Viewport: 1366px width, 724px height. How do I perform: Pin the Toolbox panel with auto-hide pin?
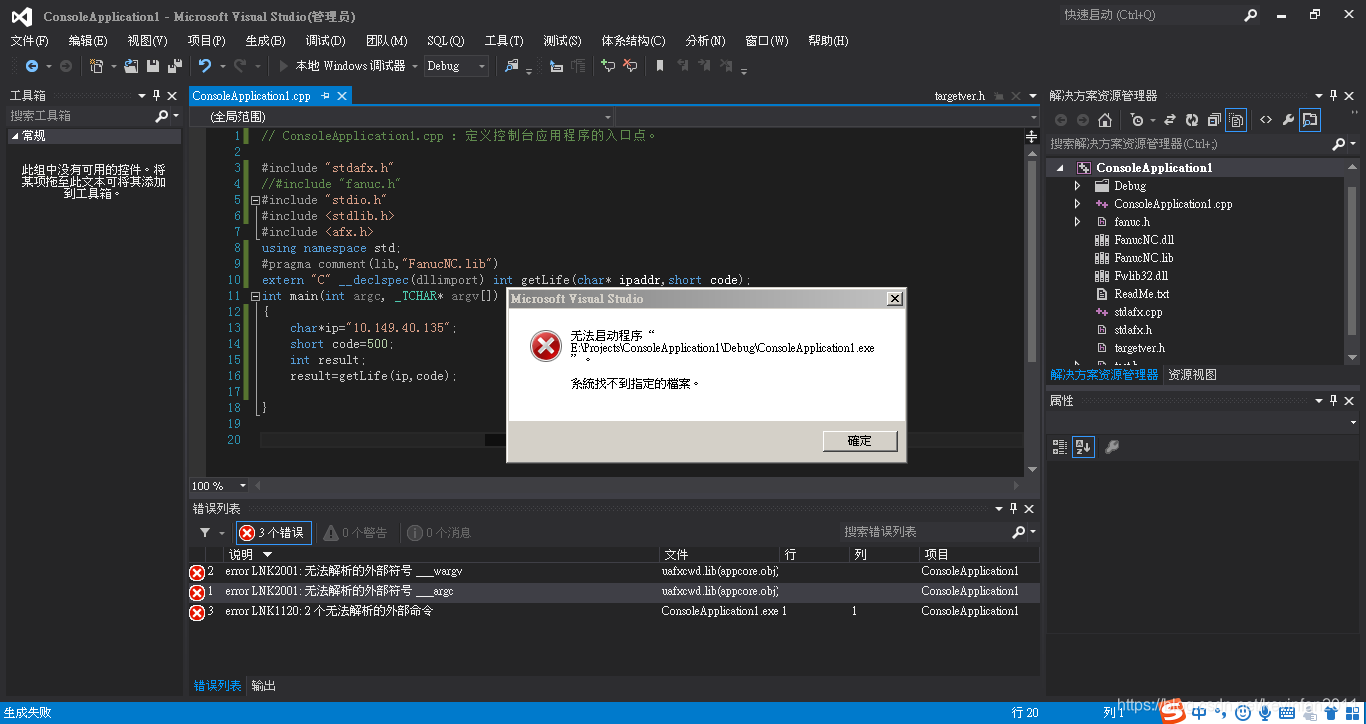tap(156, 96)
